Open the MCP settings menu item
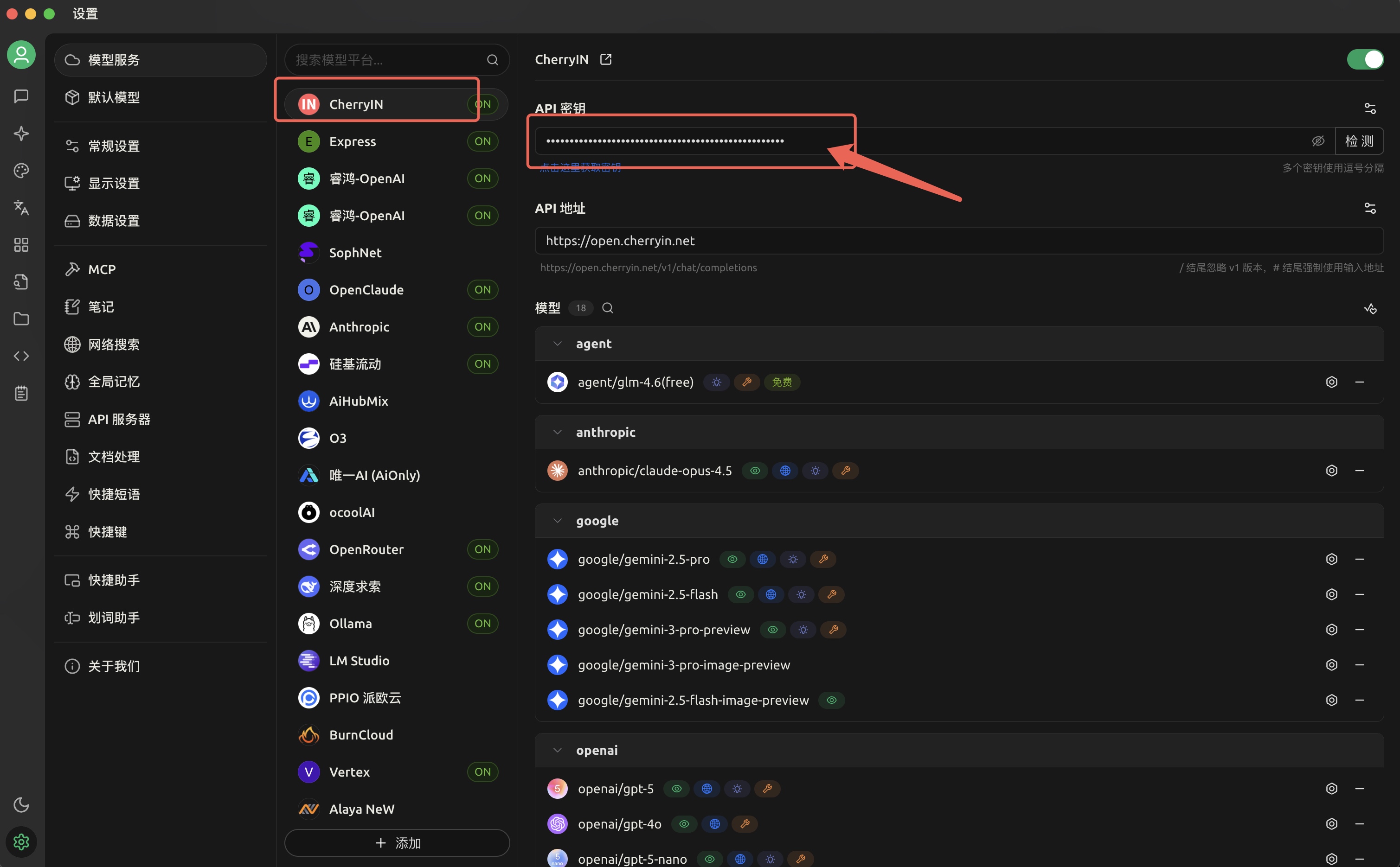The image size is (1400, 867). coord(102,269)
